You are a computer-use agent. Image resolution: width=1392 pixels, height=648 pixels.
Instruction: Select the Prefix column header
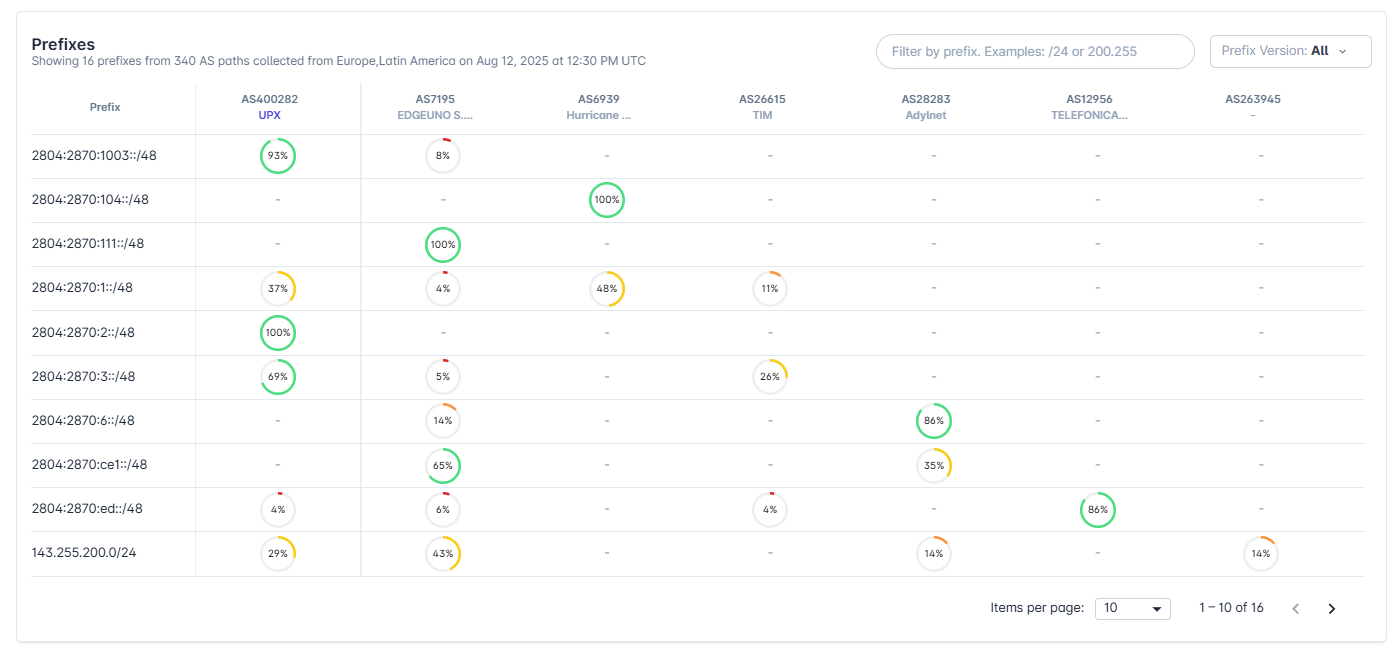[105, 107]
